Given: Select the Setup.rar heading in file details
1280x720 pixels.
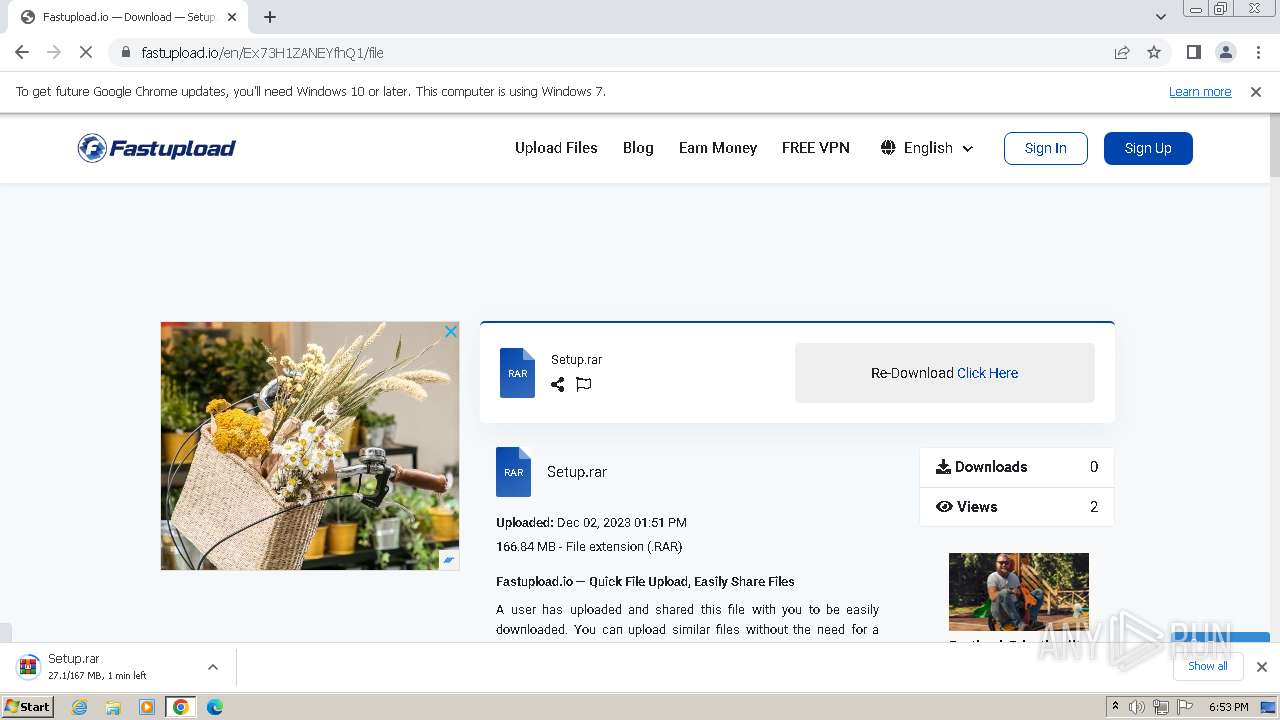Looking at the screenshot, I should point(577,472).
